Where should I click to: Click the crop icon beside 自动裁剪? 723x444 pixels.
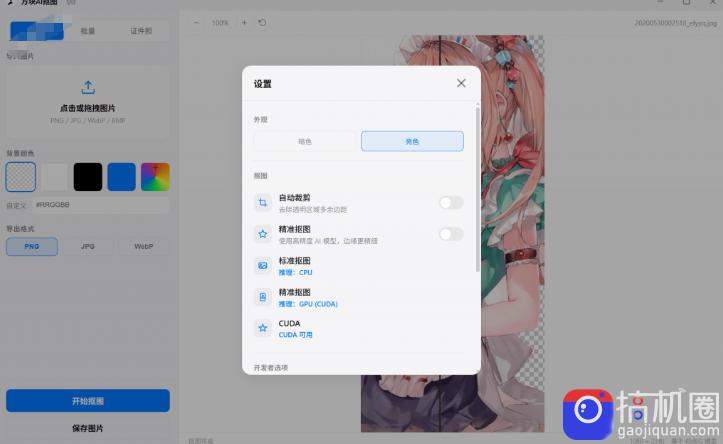263,202
